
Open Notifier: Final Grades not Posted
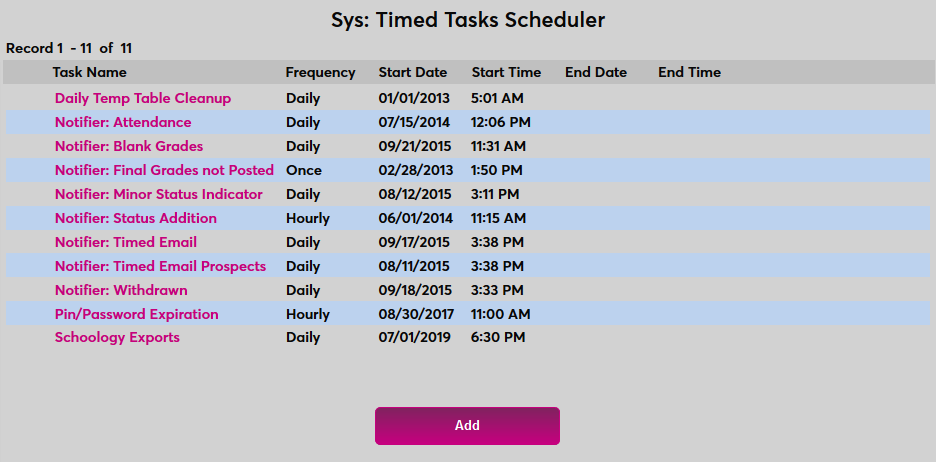coord(164,170)
